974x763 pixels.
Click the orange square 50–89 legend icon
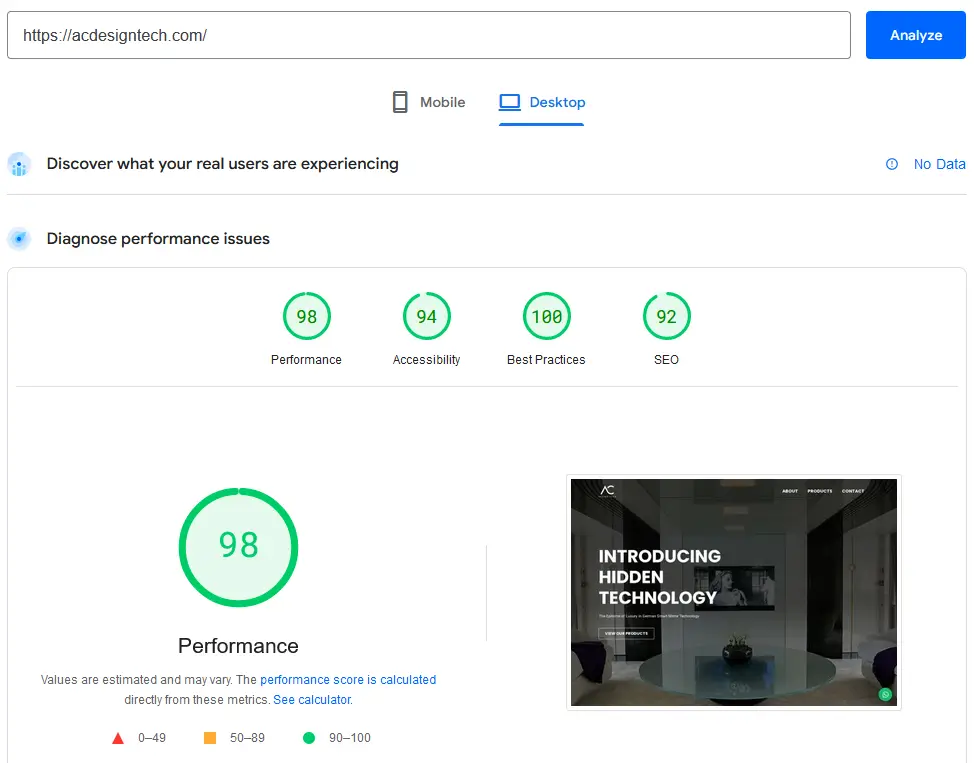pyautogui.click(x=210, y=738)
